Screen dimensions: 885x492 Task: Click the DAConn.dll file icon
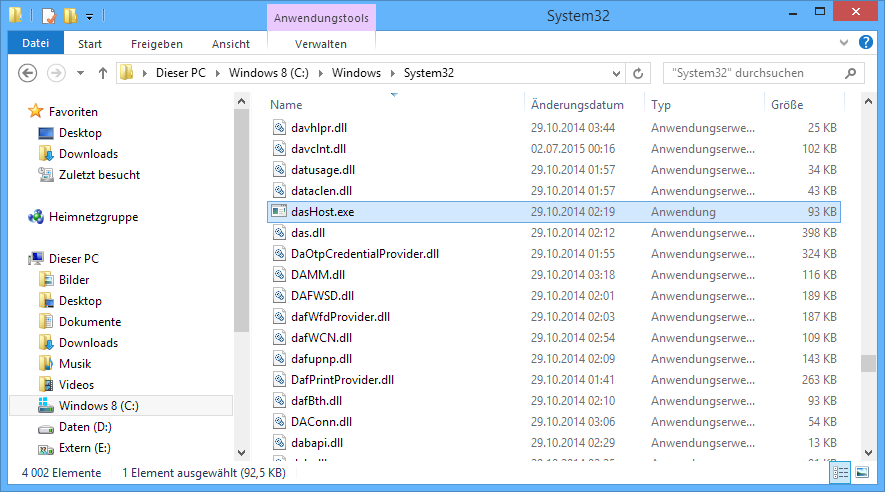(x=279, y=421)
